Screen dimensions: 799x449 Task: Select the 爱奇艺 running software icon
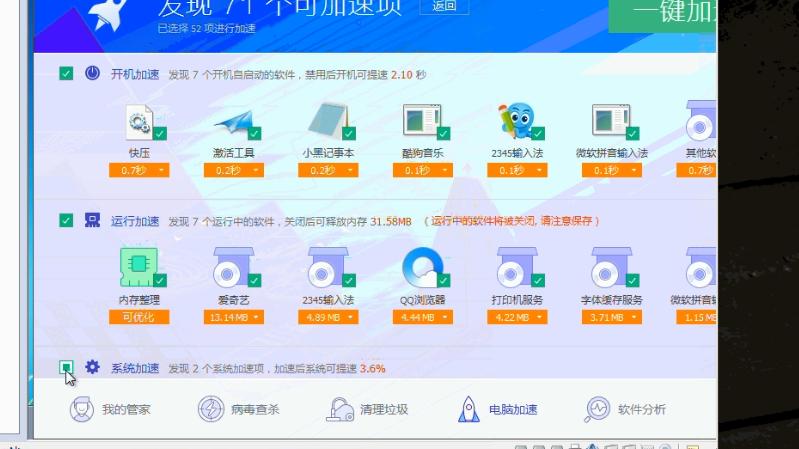pos(232,267)
